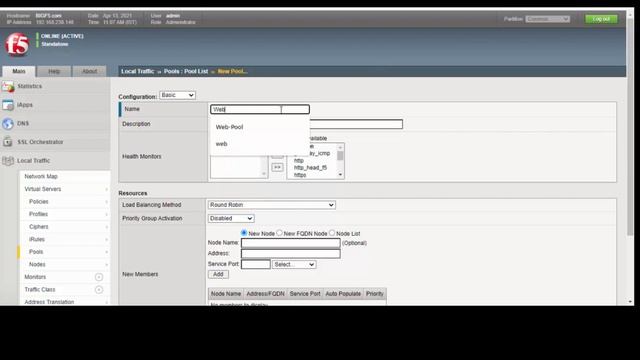Expand the Virtual Servers submenu arrow

pyautogui.click(x=107, y=189)
